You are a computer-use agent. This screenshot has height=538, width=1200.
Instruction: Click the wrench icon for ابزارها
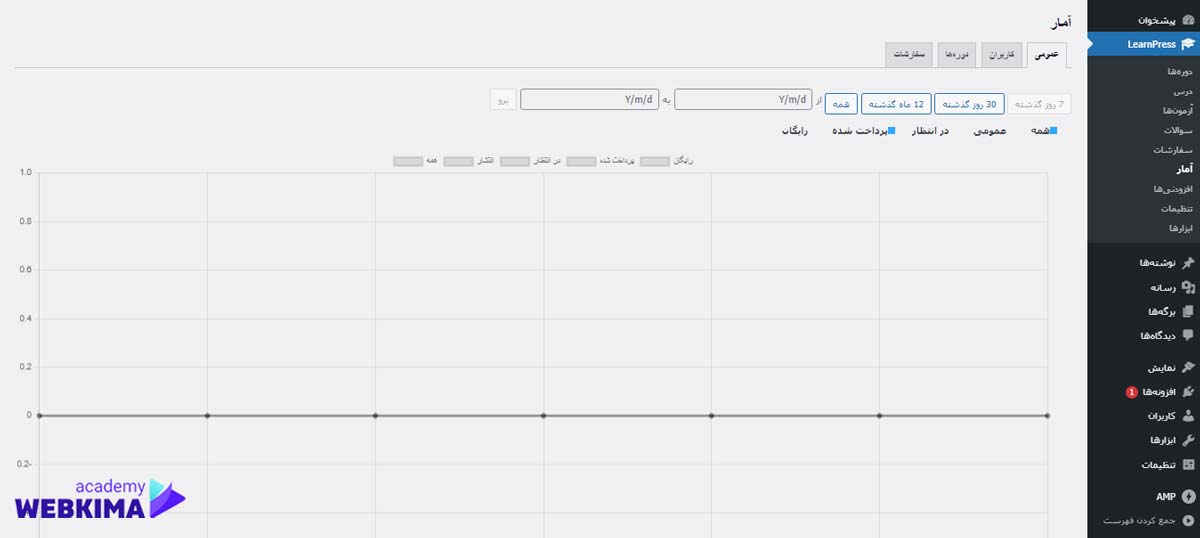(1188, 440)
